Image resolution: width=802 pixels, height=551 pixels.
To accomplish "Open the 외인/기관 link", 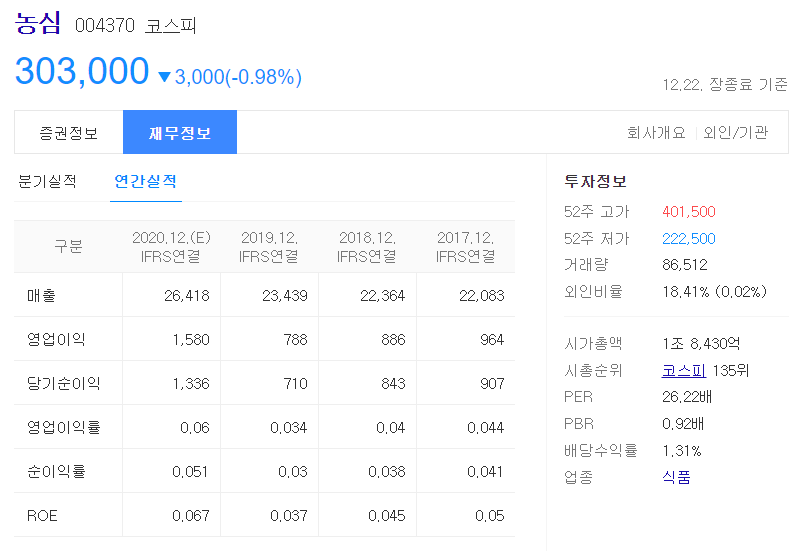I will tap(736, 133).
